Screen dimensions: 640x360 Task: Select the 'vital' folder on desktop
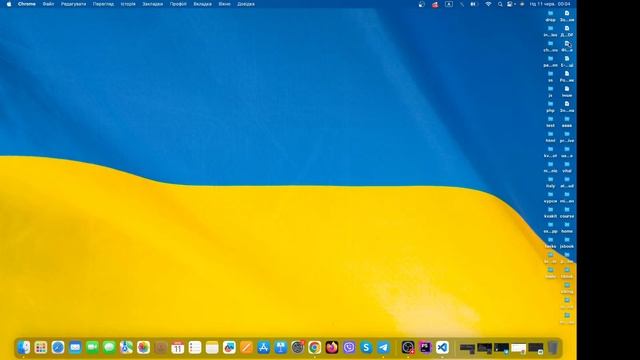coord(567,167)
